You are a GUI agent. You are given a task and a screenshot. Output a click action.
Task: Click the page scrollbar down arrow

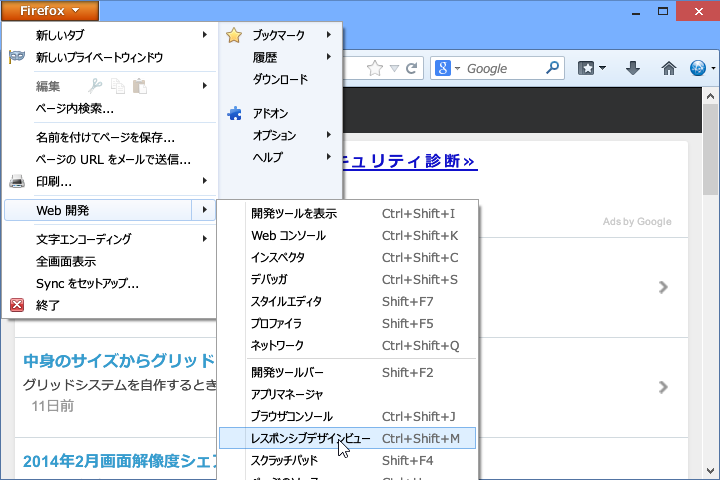tap(710, 471)
